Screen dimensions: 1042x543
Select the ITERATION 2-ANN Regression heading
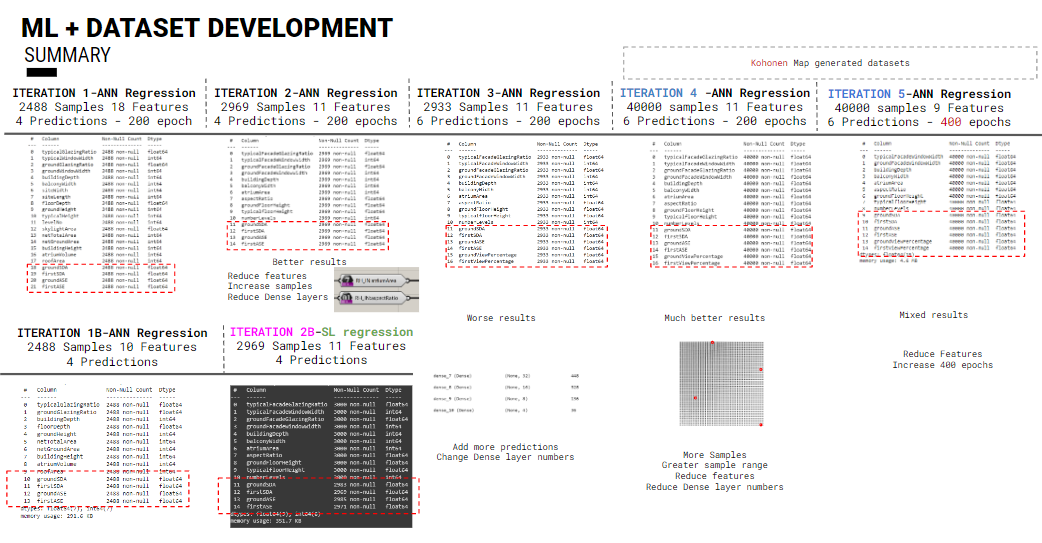[x=305, y=93]
